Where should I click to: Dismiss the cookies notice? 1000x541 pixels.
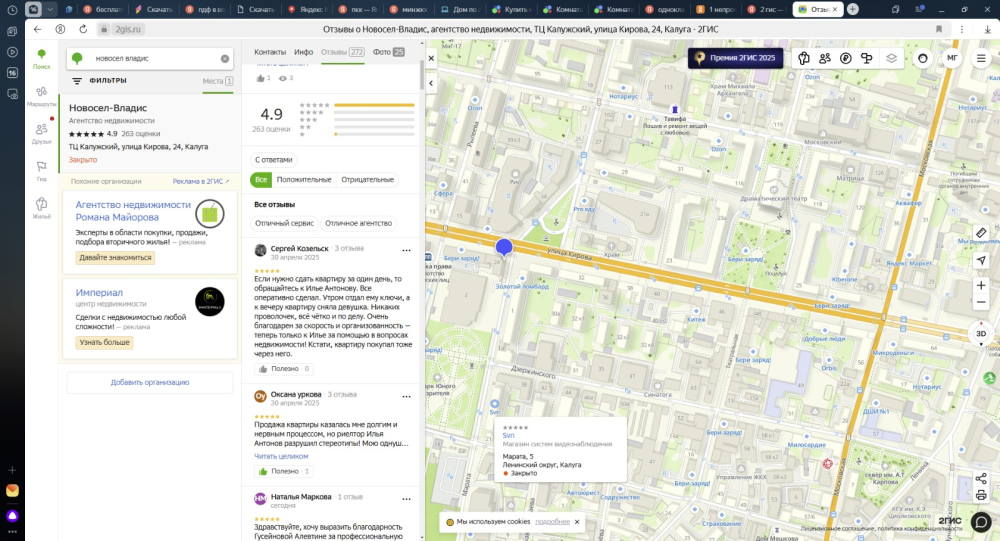coord(577,522)
